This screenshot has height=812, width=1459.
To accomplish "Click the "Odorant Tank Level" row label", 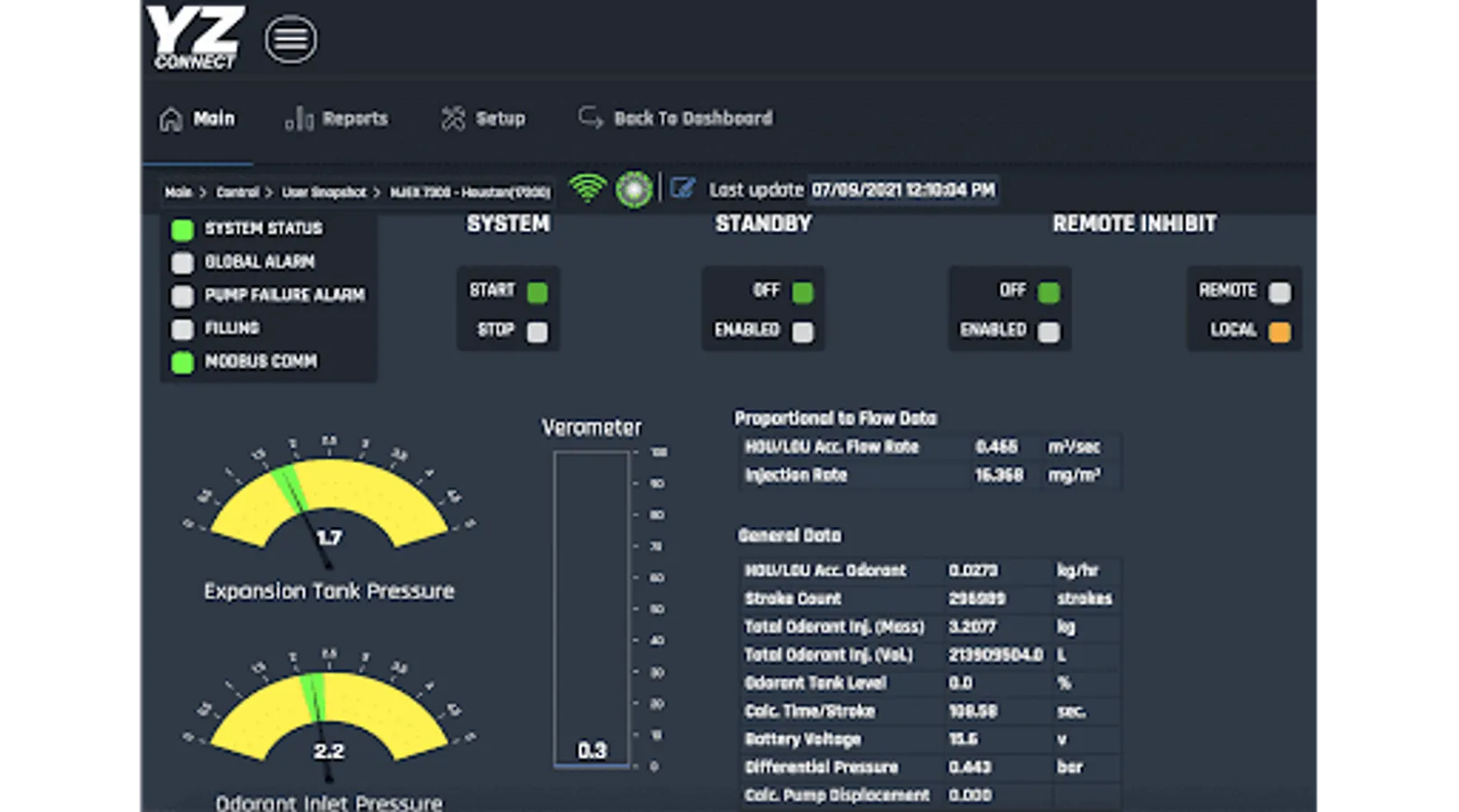I will (x=816, y=684).
